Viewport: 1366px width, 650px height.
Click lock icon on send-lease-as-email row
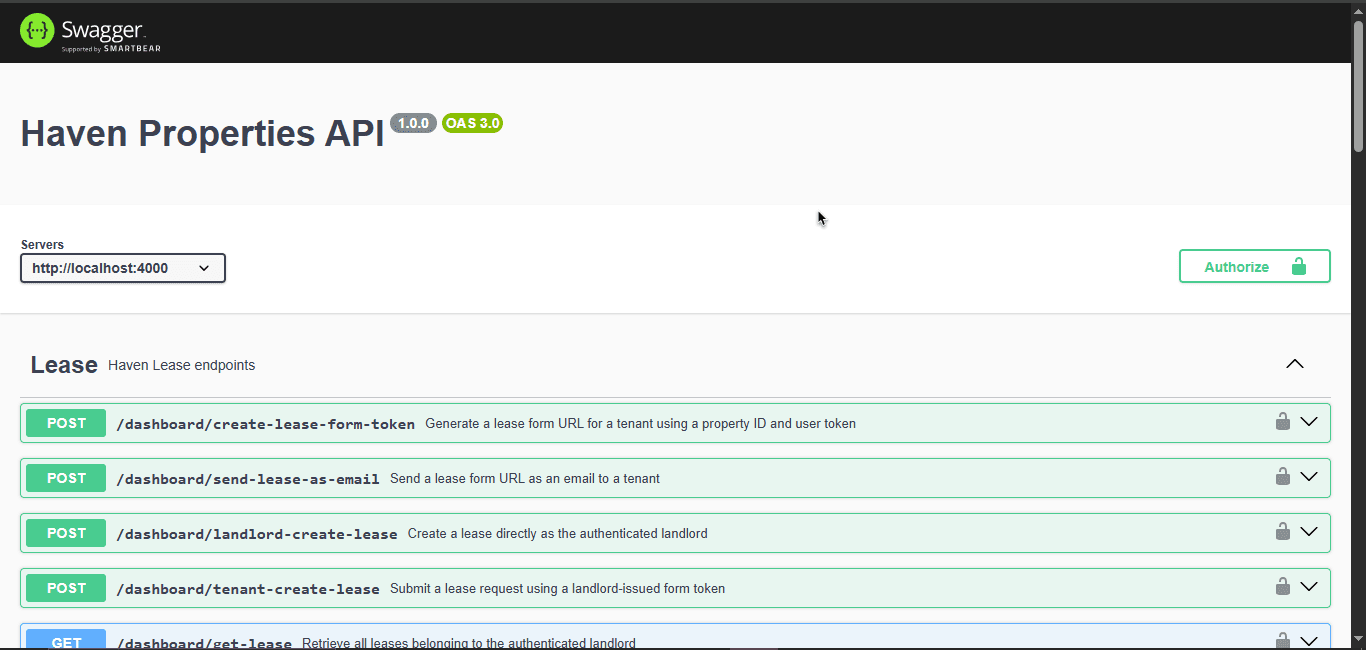pos(1282,477)
